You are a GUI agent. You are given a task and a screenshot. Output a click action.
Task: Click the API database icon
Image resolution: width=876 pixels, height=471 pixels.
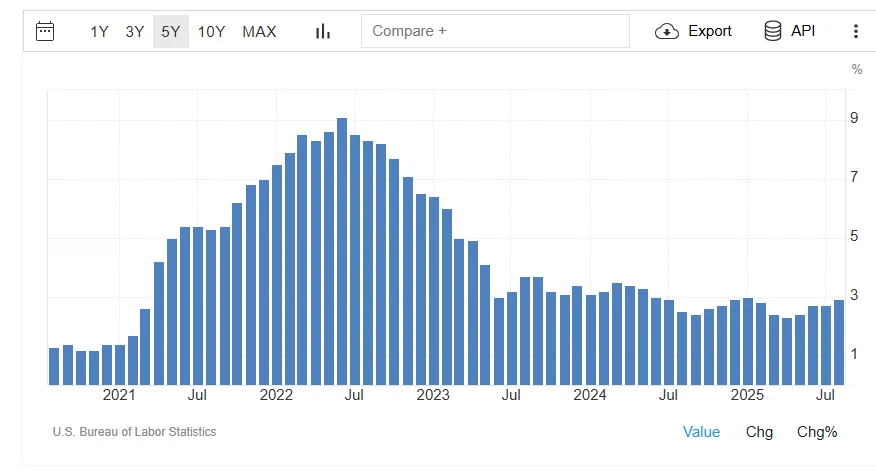pos(773,31)
